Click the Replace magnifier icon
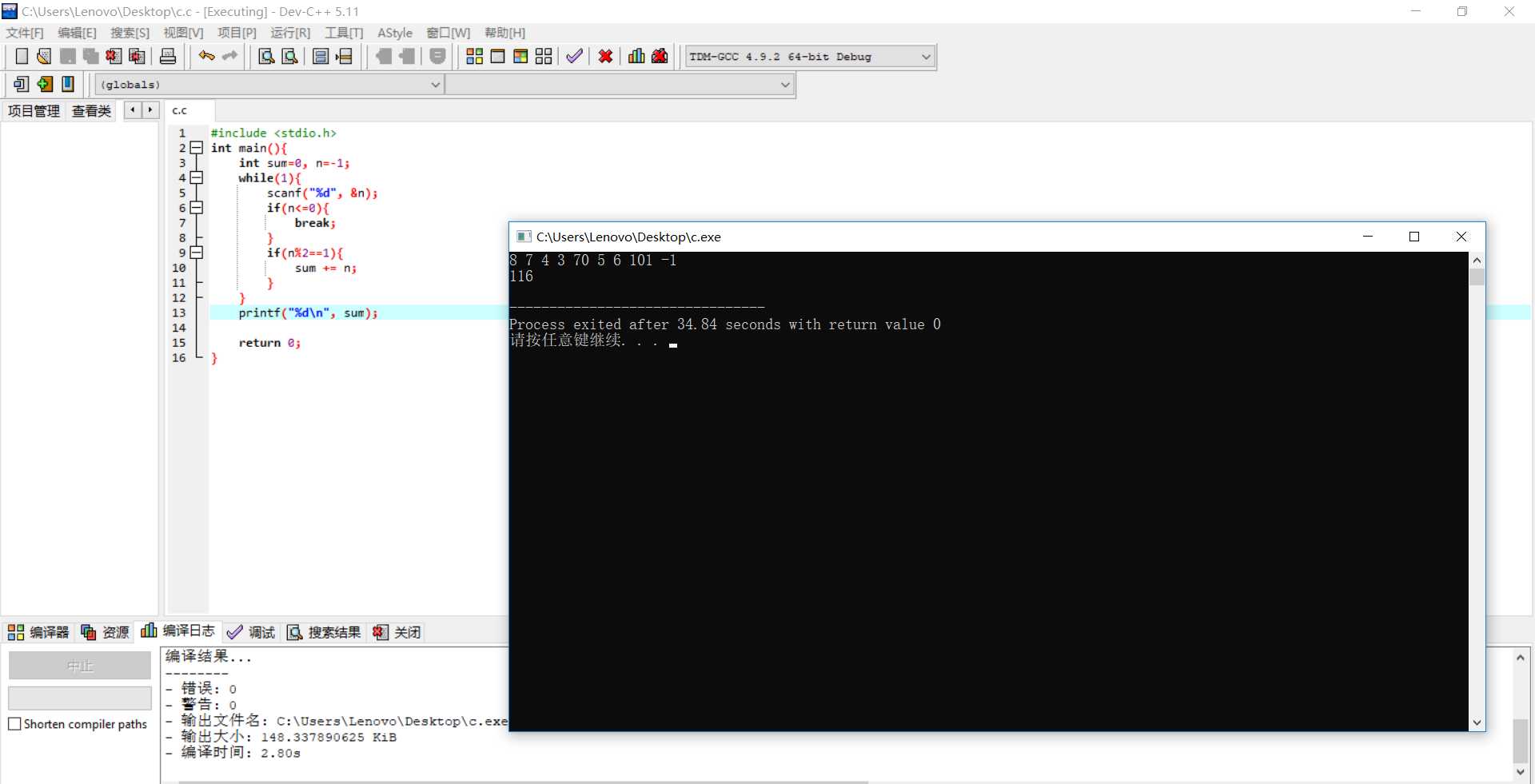 [x=289, y=56]
